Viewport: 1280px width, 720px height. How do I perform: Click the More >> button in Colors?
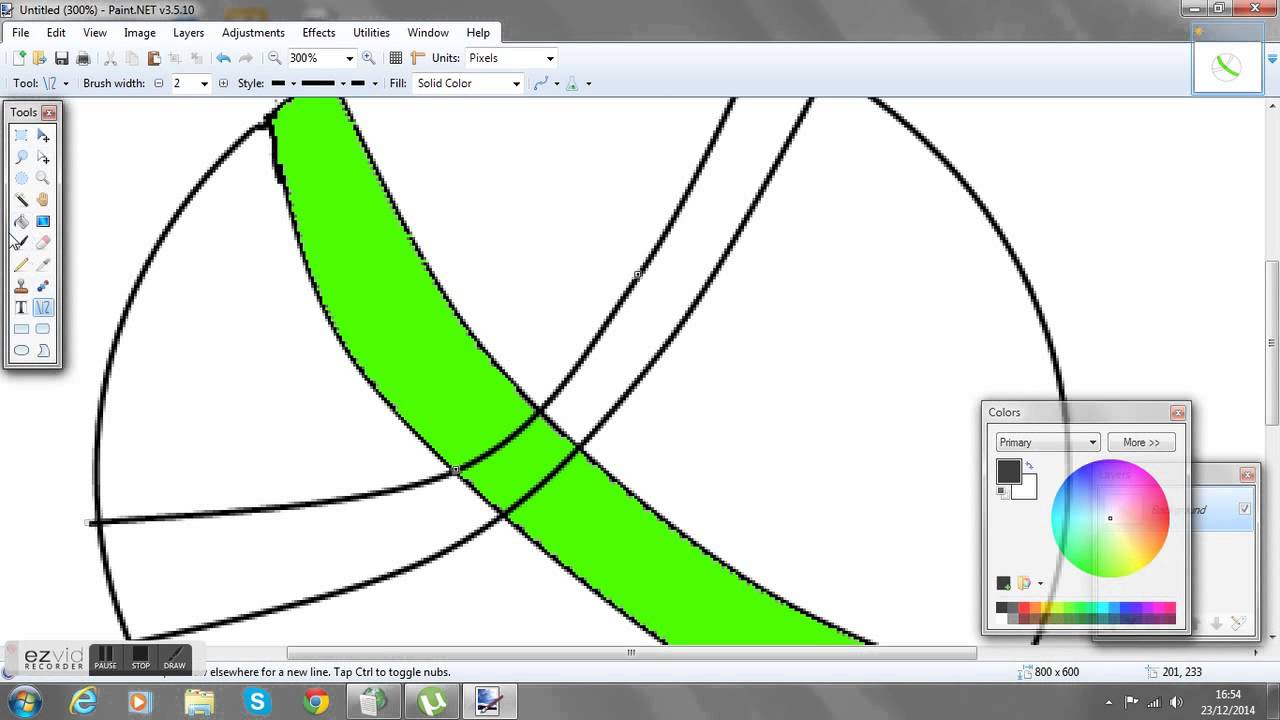click(x=1141, y=442)
